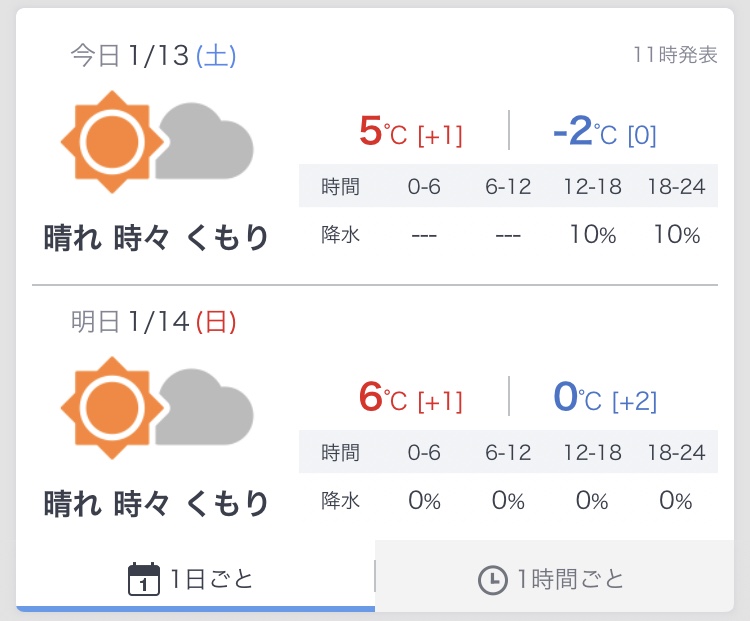Click today's 18-24 time slot header

click(x=676, y=186)
